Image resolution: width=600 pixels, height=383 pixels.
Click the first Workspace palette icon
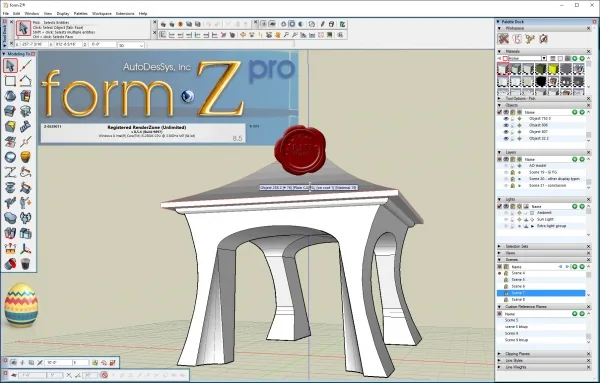tap(503, 39)
